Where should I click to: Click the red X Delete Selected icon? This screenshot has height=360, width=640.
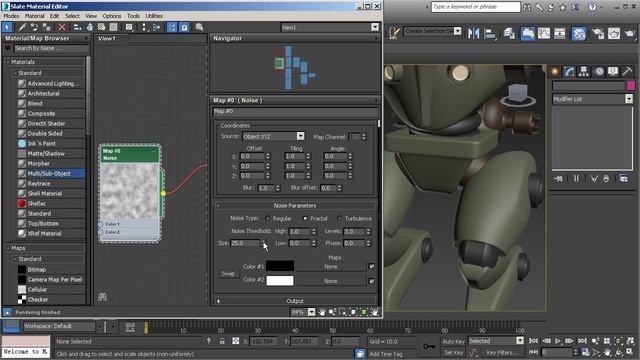62,27
